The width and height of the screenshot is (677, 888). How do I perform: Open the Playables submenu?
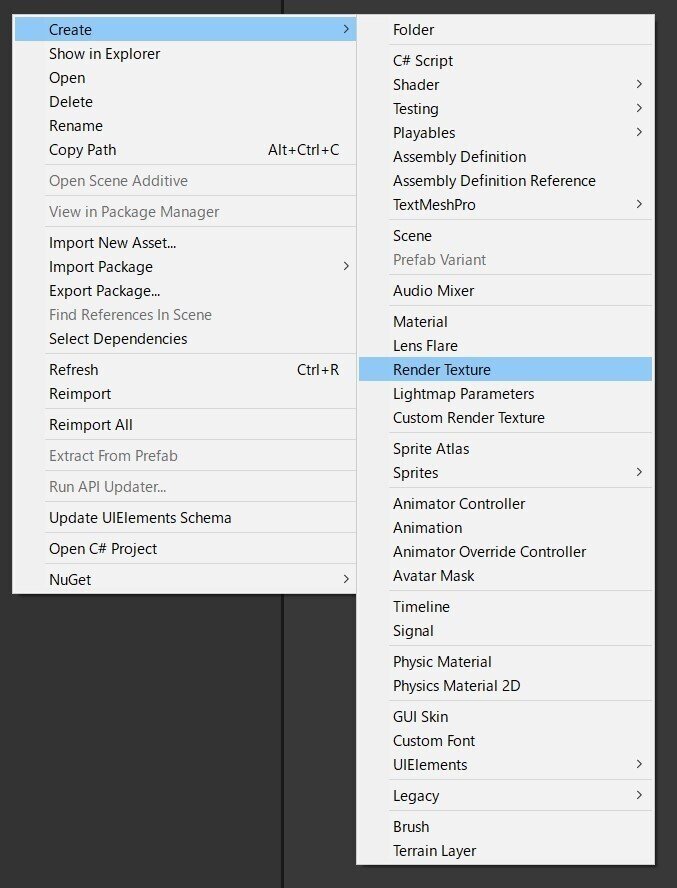pos(505,132)
